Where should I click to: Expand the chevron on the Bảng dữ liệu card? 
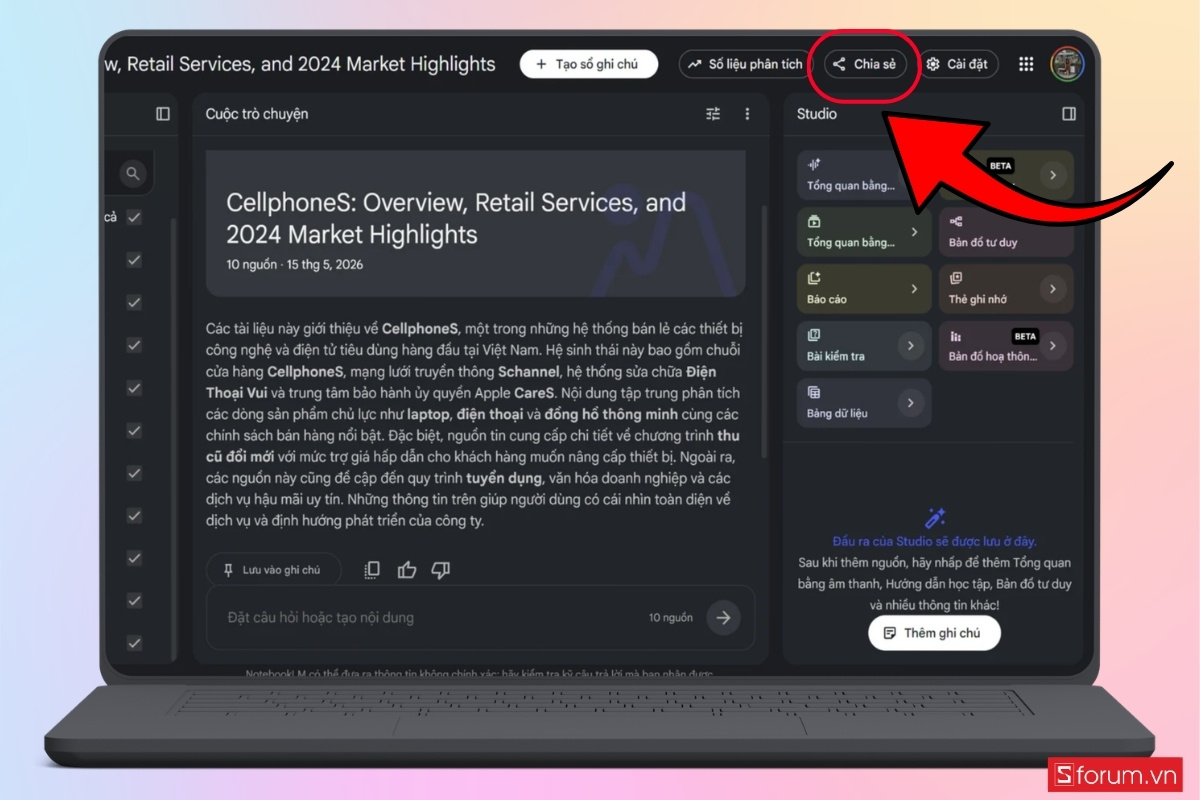point(910,403)
